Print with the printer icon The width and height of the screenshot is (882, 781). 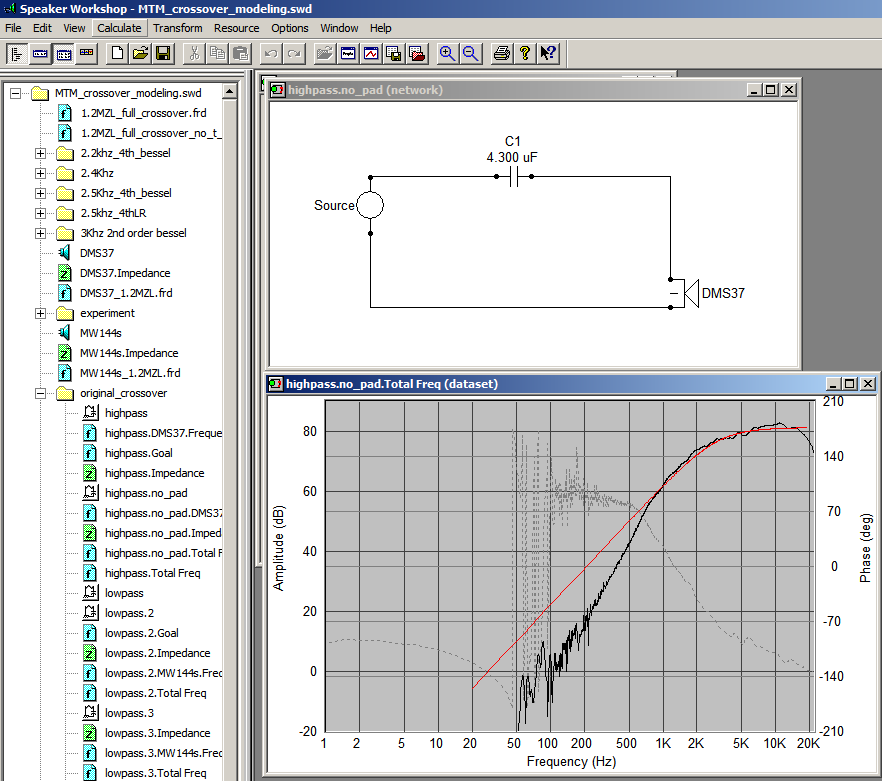point(502,54)
